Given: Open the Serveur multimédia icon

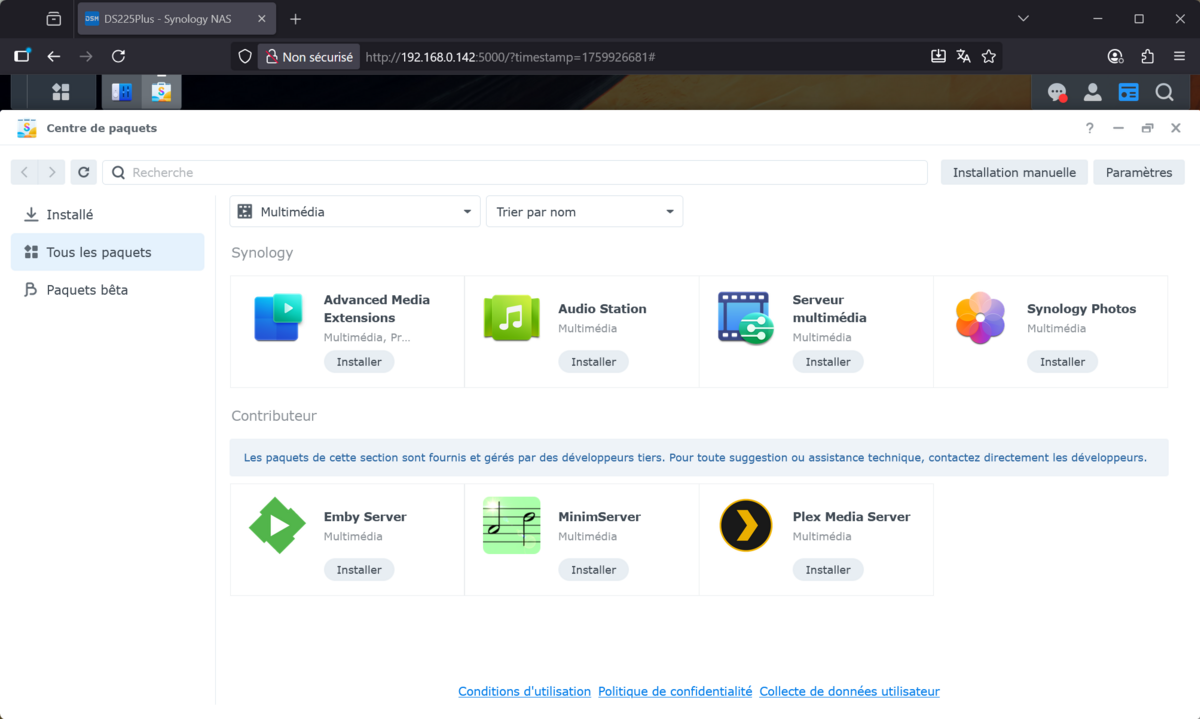Looking at the screenshot, I should [745, 318].
